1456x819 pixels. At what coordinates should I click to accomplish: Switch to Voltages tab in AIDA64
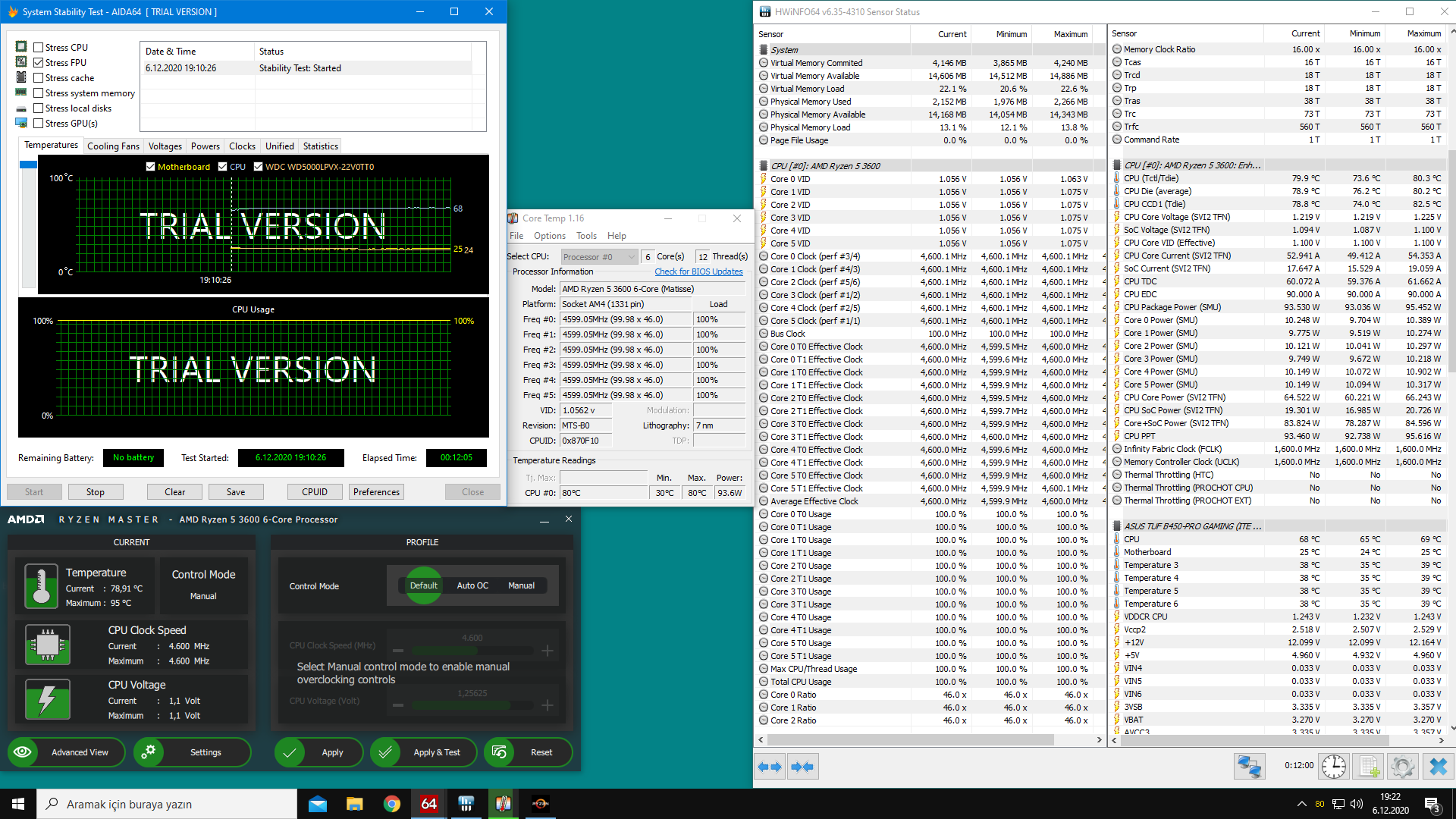[x=165, y=146]
